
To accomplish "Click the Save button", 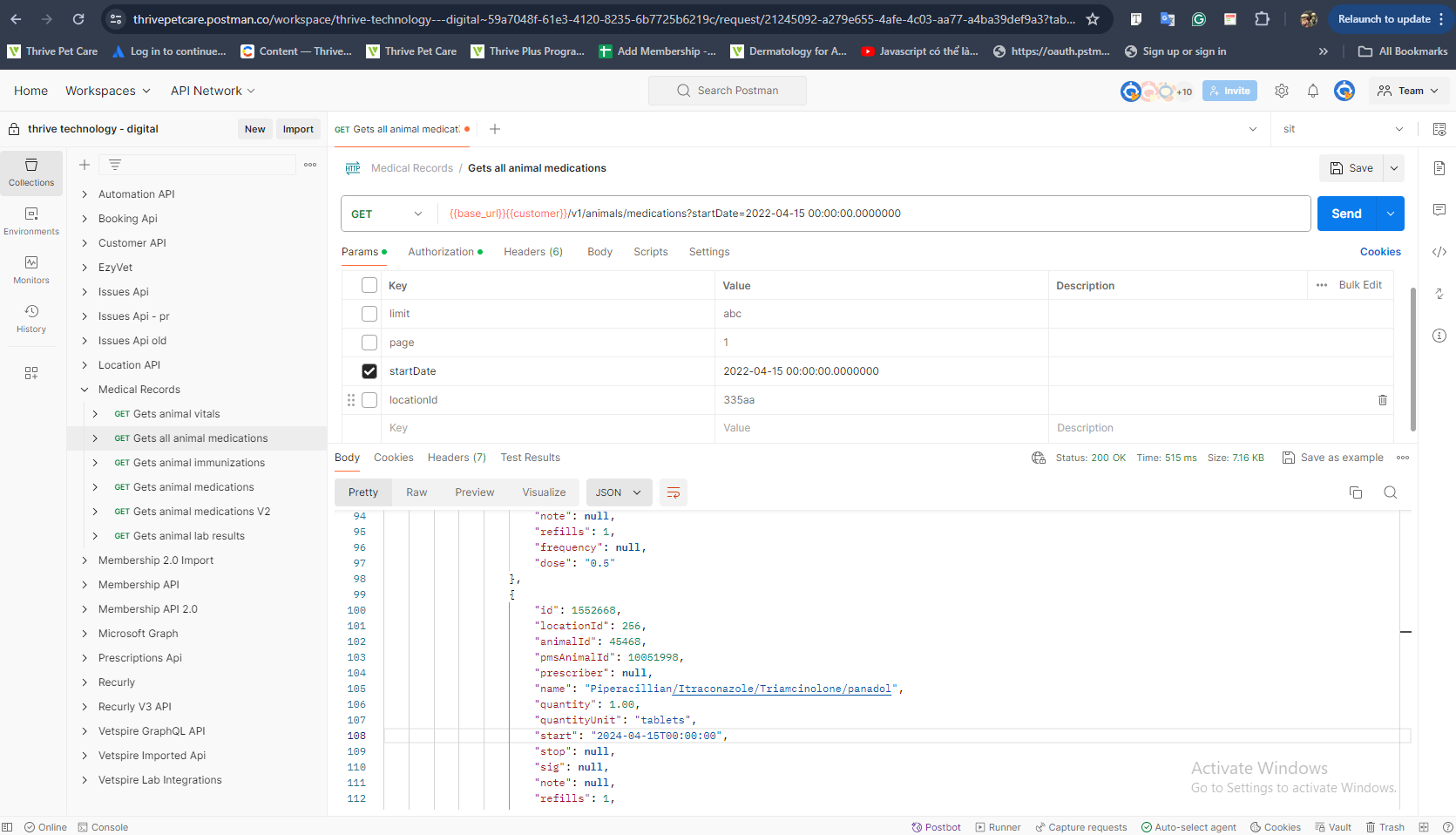I will pyautogui.click(x=1351, y=168).
